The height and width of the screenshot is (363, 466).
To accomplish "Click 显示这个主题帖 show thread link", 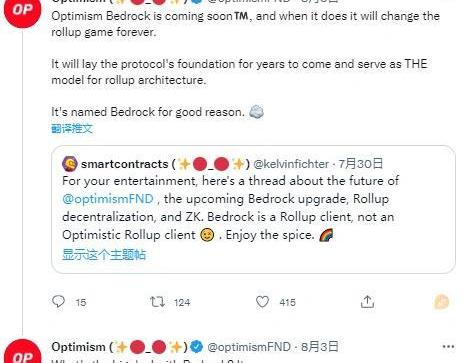I will click(x=104, y=254).
